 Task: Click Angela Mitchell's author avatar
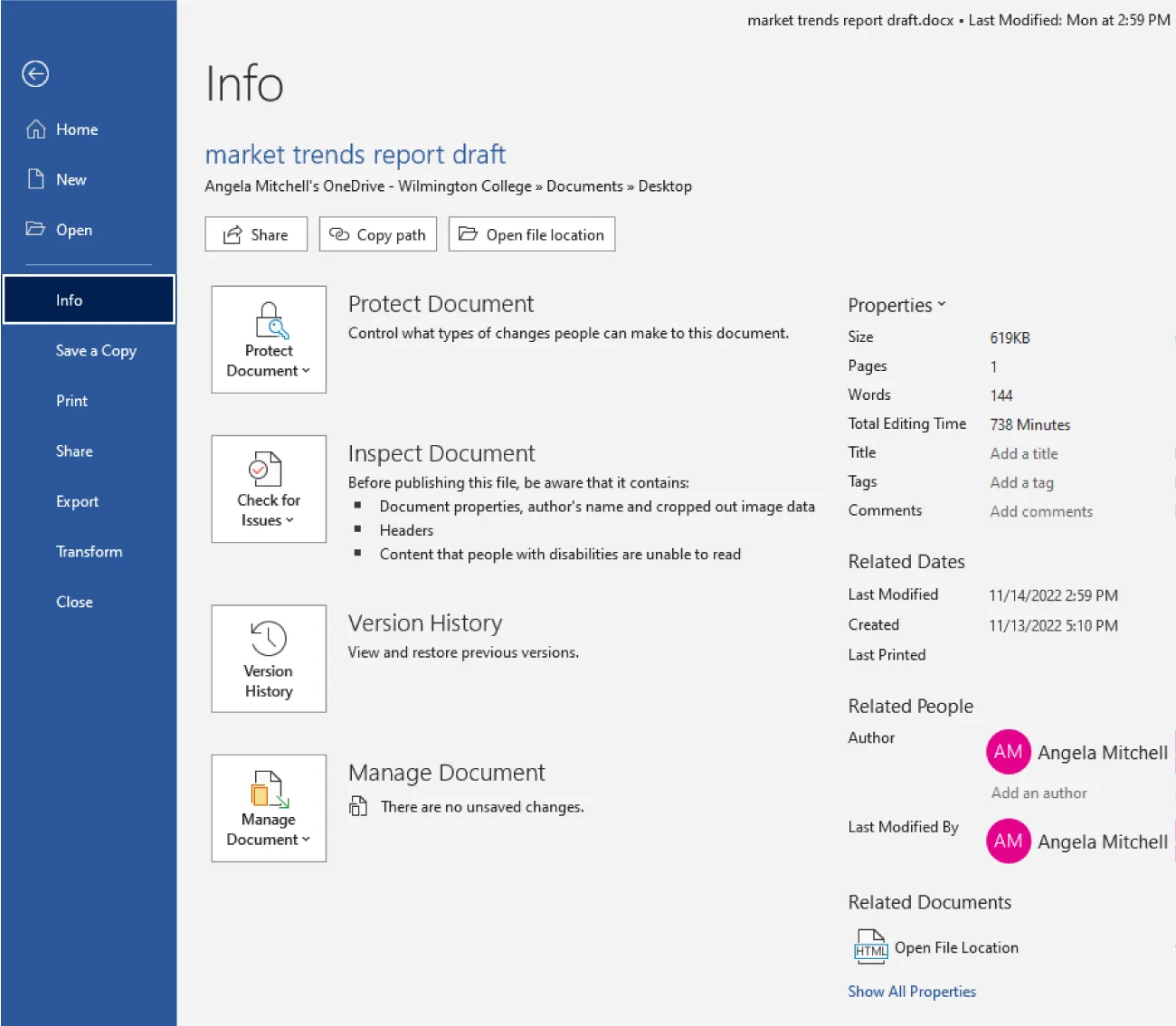tap(1008, 752)
